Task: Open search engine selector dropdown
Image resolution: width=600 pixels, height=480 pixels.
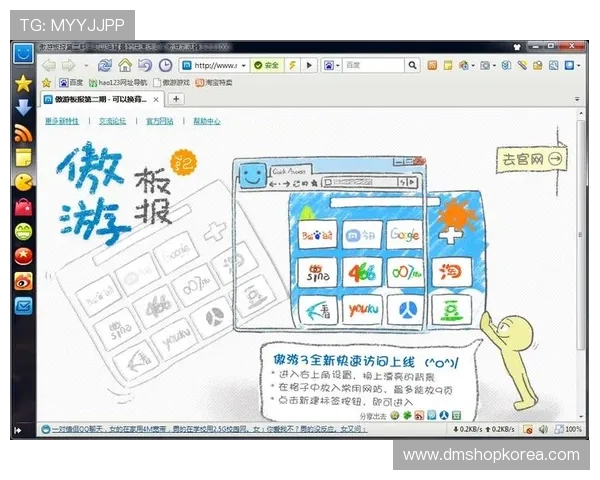Action: pyautogui.click(x=332, y=65)
